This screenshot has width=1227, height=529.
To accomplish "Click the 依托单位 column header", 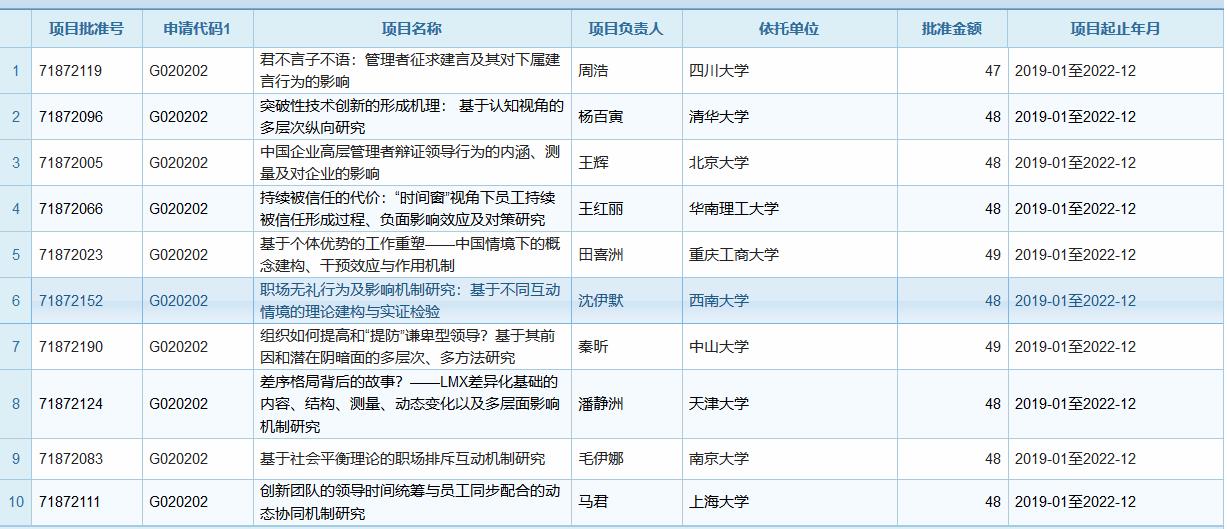I will (789, 29).
